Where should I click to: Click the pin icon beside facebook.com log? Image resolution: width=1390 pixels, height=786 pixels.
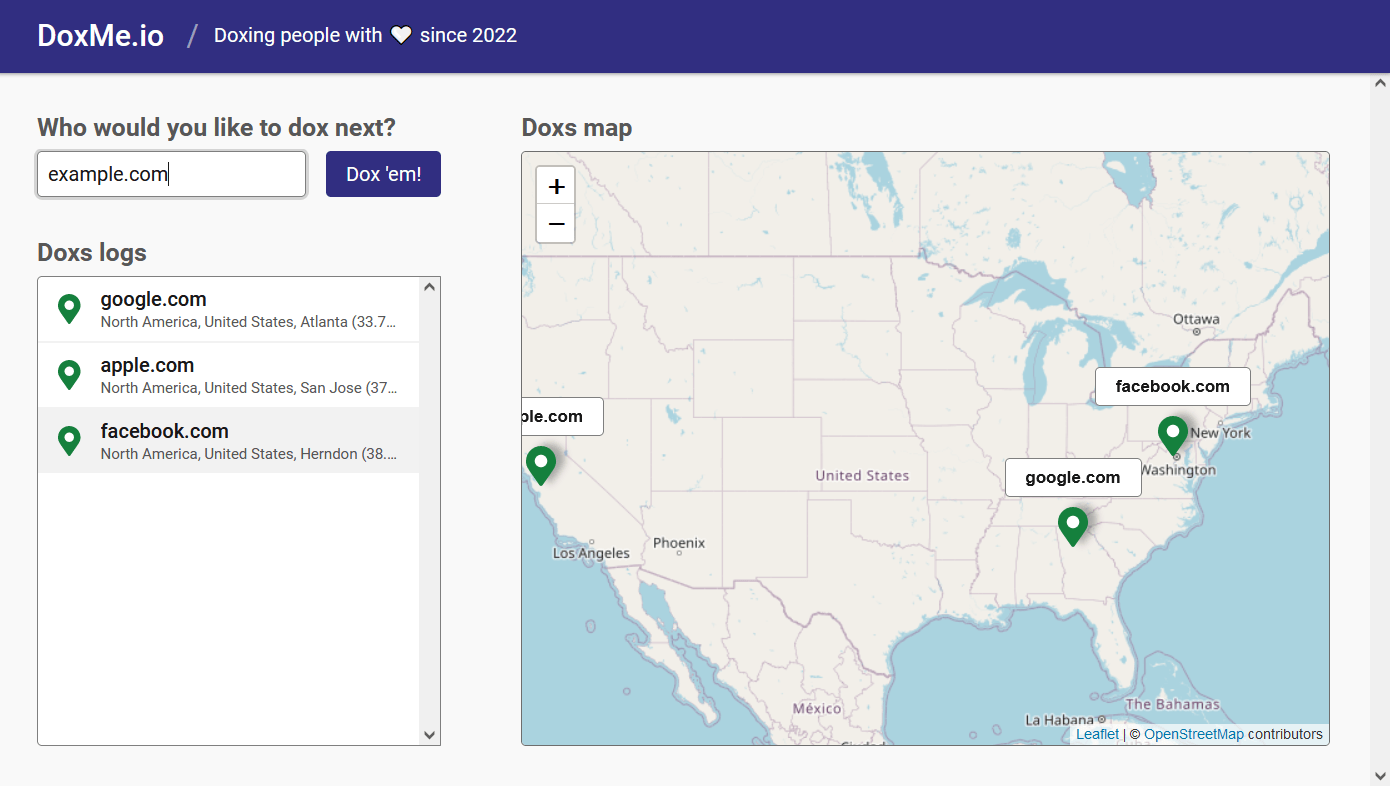(x=69, y=441)
